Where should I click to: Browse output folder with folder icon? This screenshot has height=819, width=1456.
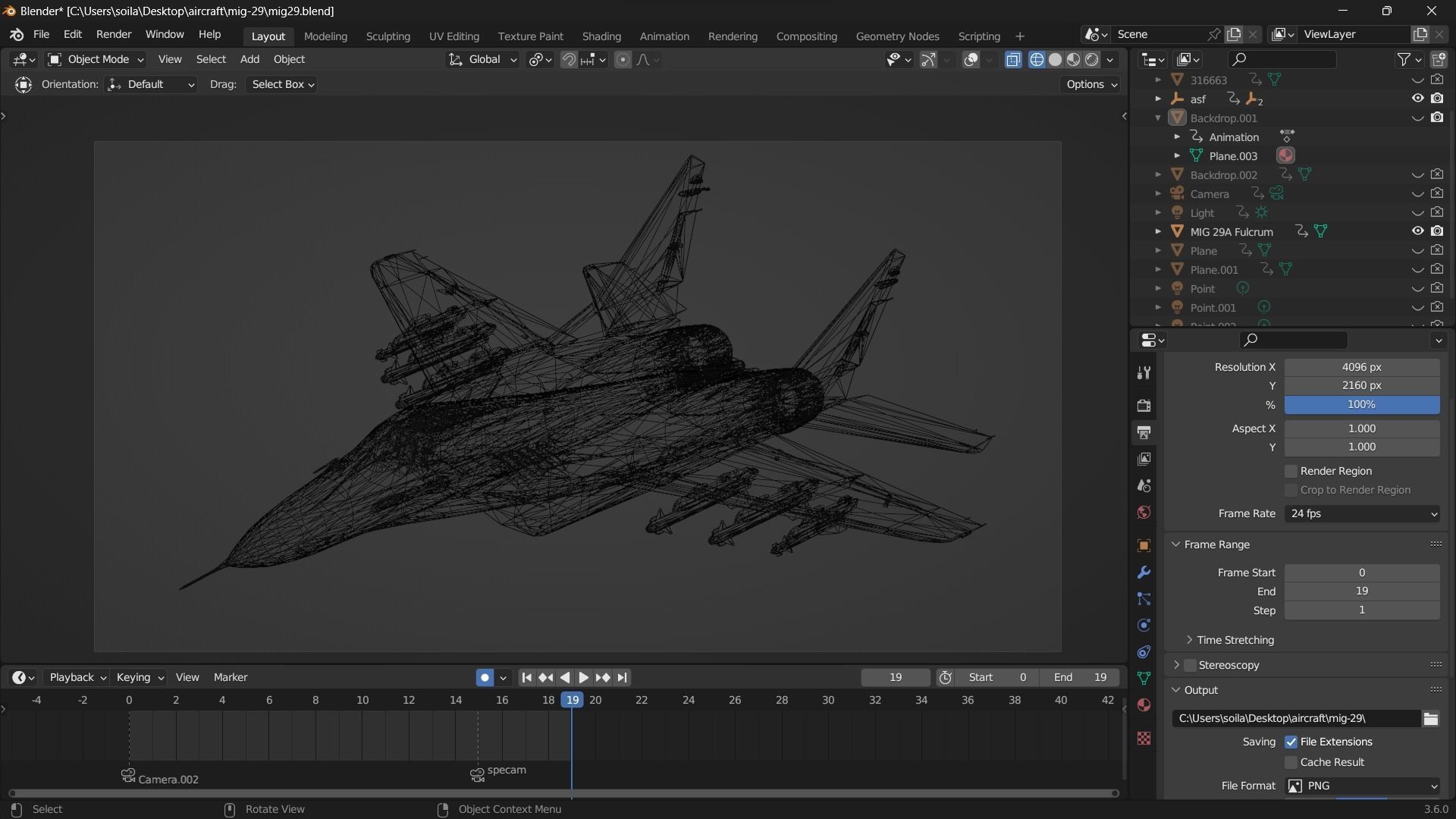[1430, 718]
